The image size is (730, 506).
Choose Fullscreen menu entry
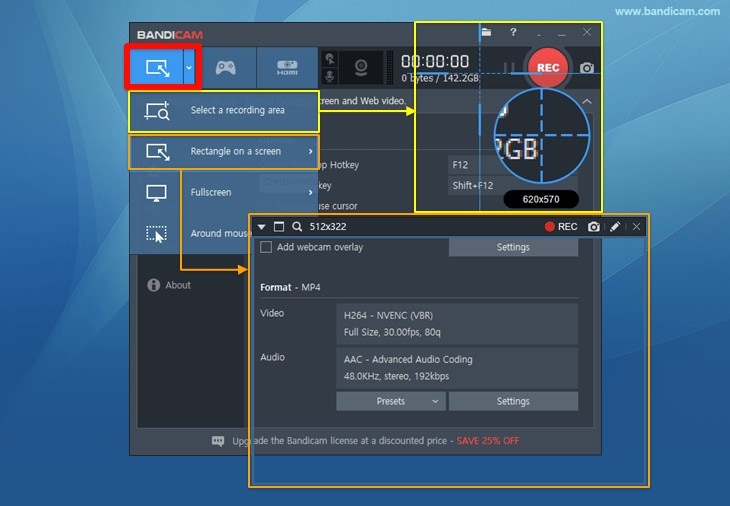tap(224, 192)
